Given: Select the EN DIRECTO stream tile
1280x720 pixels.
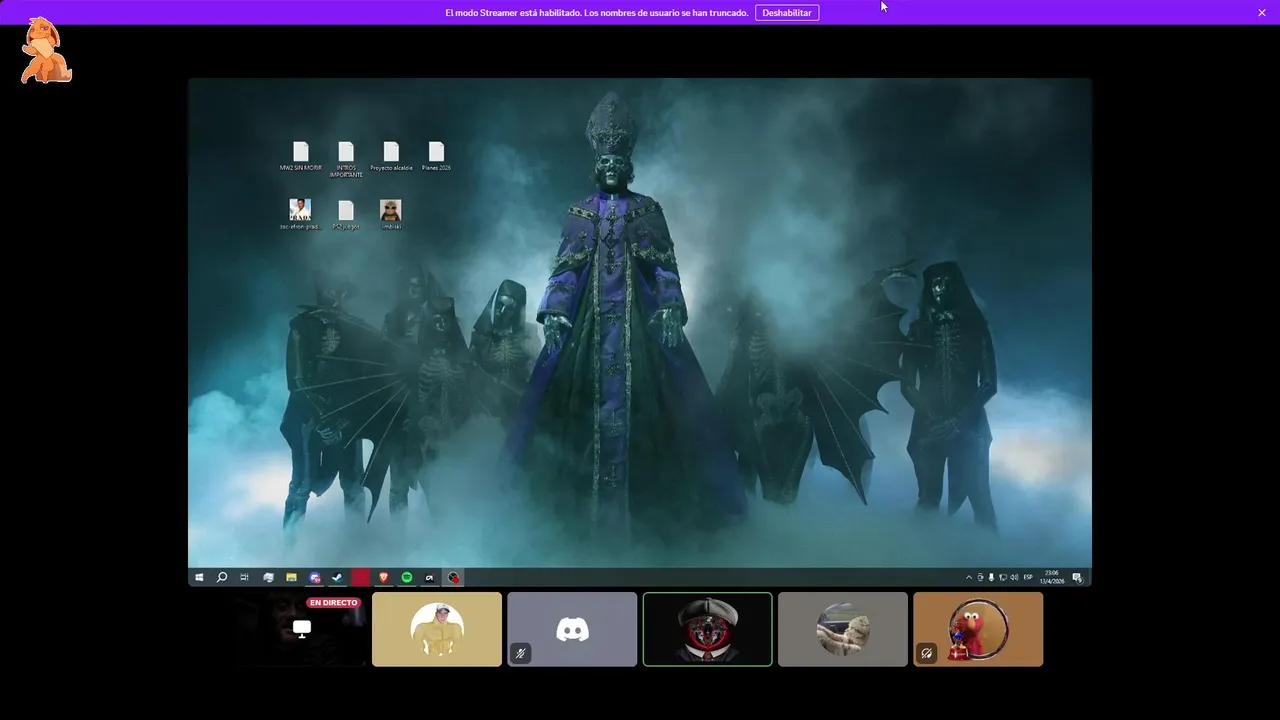Looking at the screenshot, I should click(x=301, y=629).
